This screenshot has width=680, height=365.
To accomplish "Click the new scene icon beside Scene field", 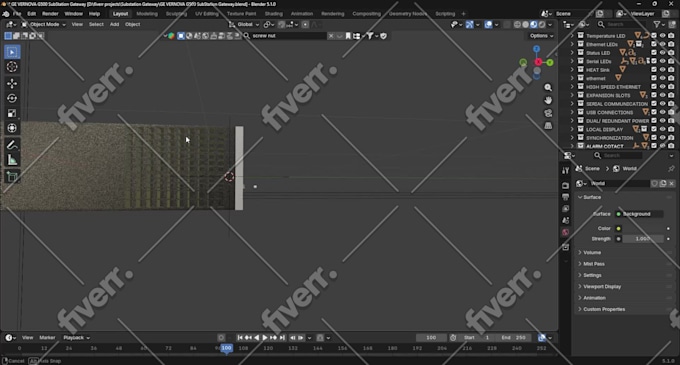I will coord(600,14).
